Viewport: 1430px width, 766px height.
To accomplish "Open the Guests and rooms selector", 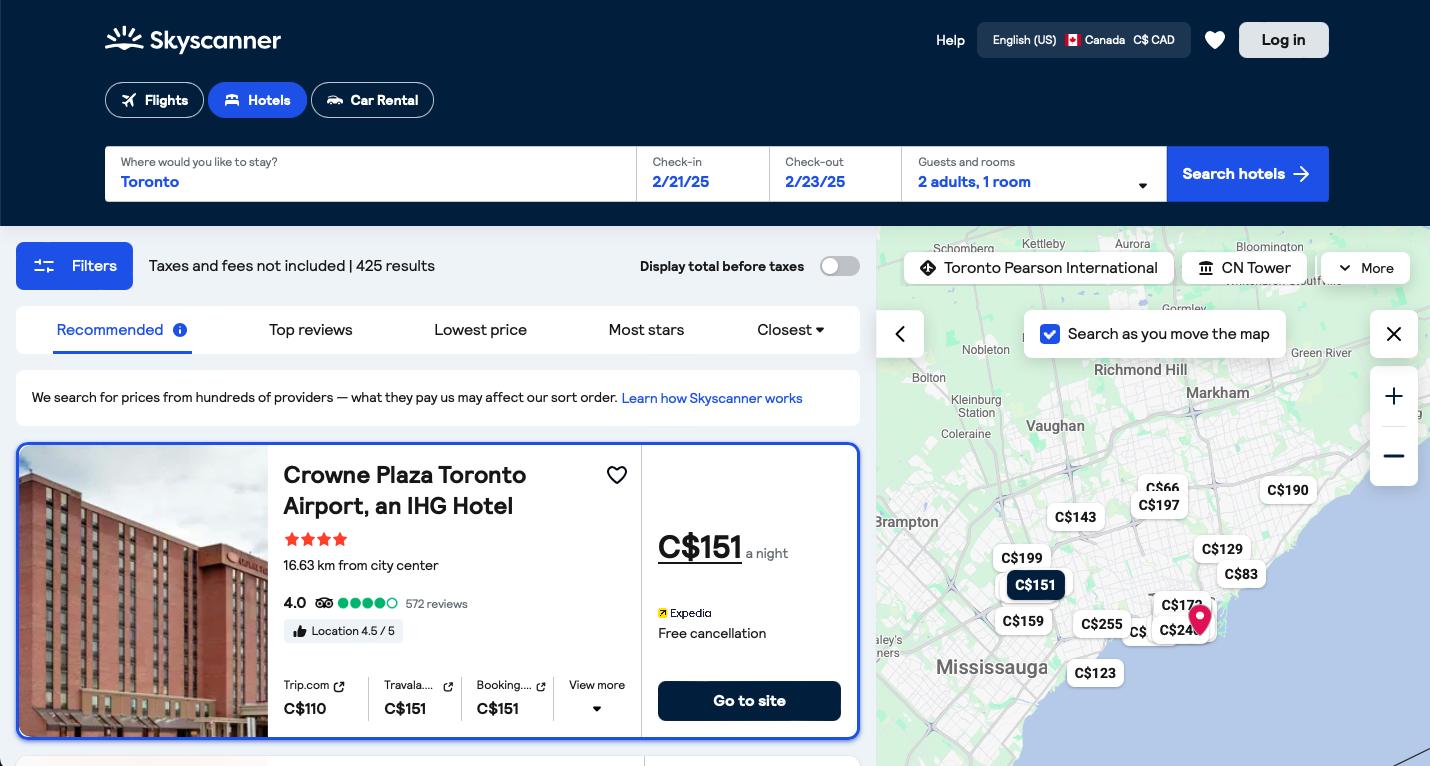I will click(x=1034, y=174).
